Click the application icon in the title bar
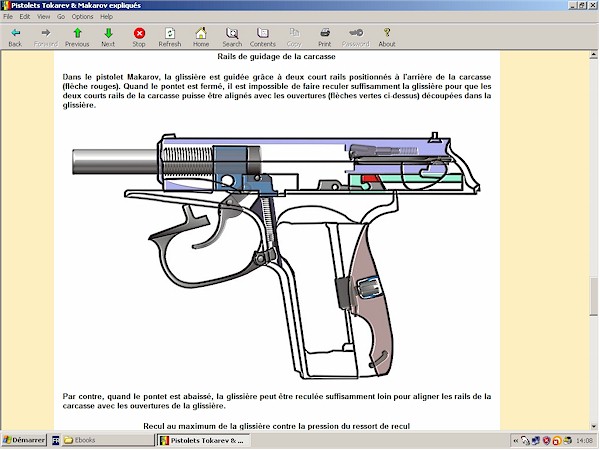 click(x=5, y=5)
